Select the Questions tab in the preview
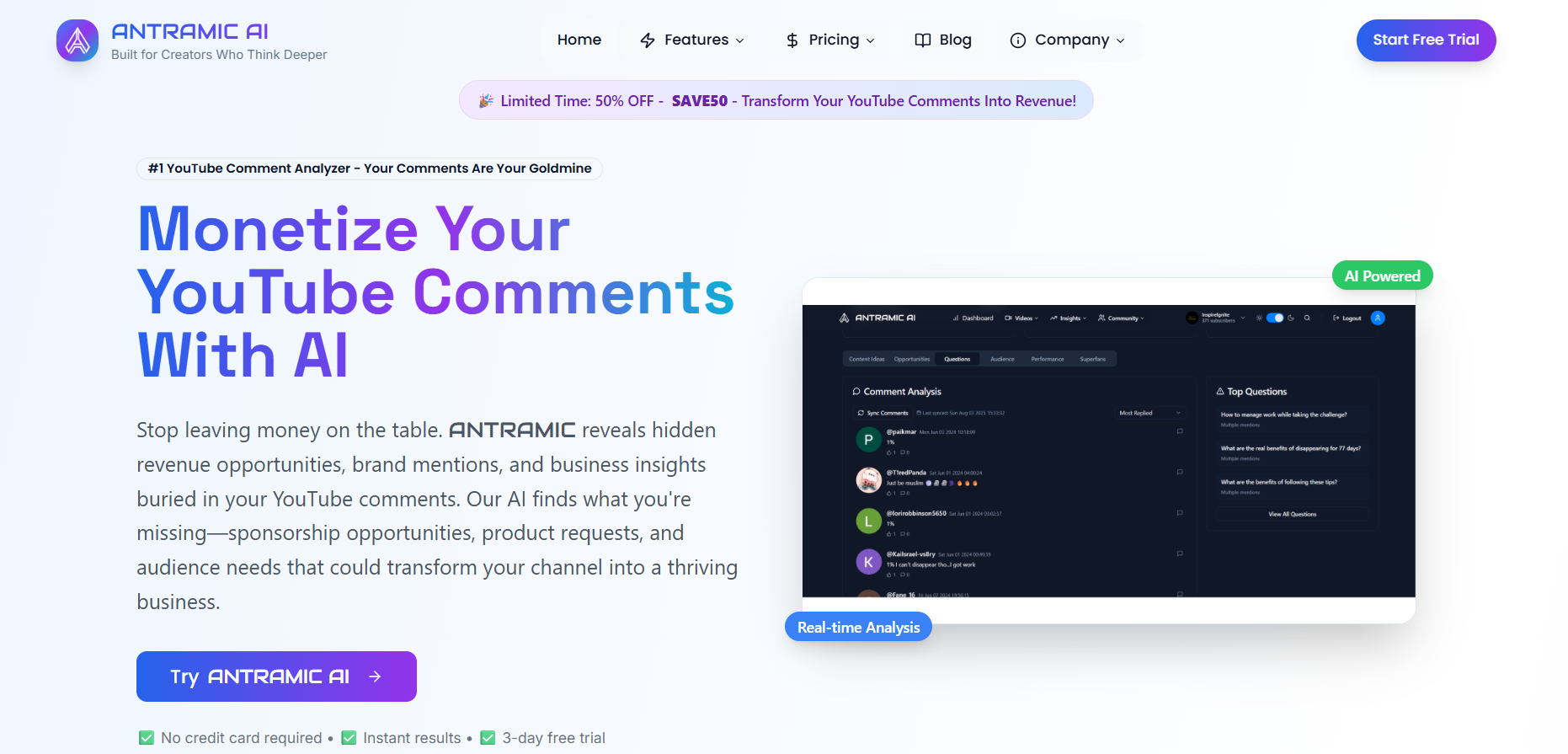The width and height of the screenshot is (1568, 754). tap(957, 359)
